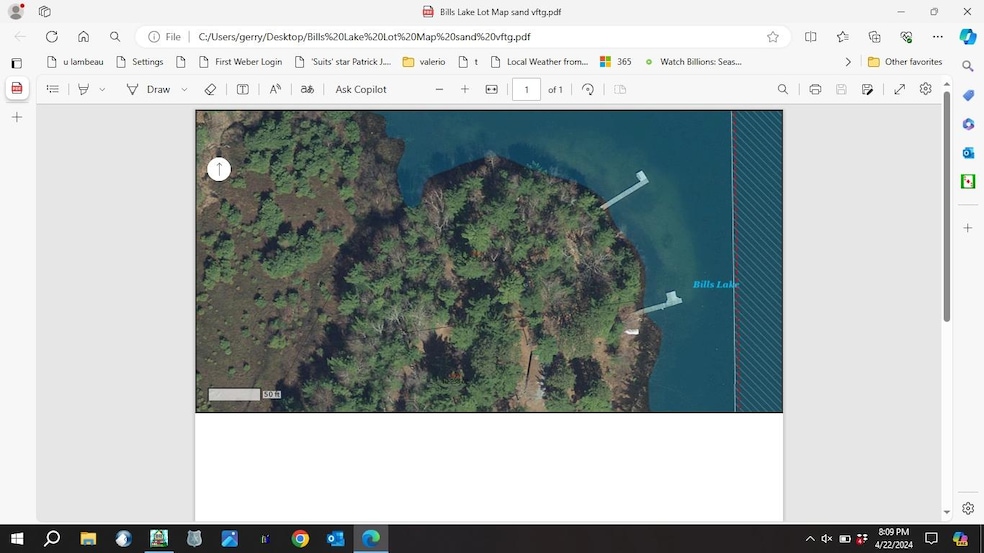Click the Ask Copilot button
Screen dimensions: 984x553
pyautogui.click(x=361, y=89)
